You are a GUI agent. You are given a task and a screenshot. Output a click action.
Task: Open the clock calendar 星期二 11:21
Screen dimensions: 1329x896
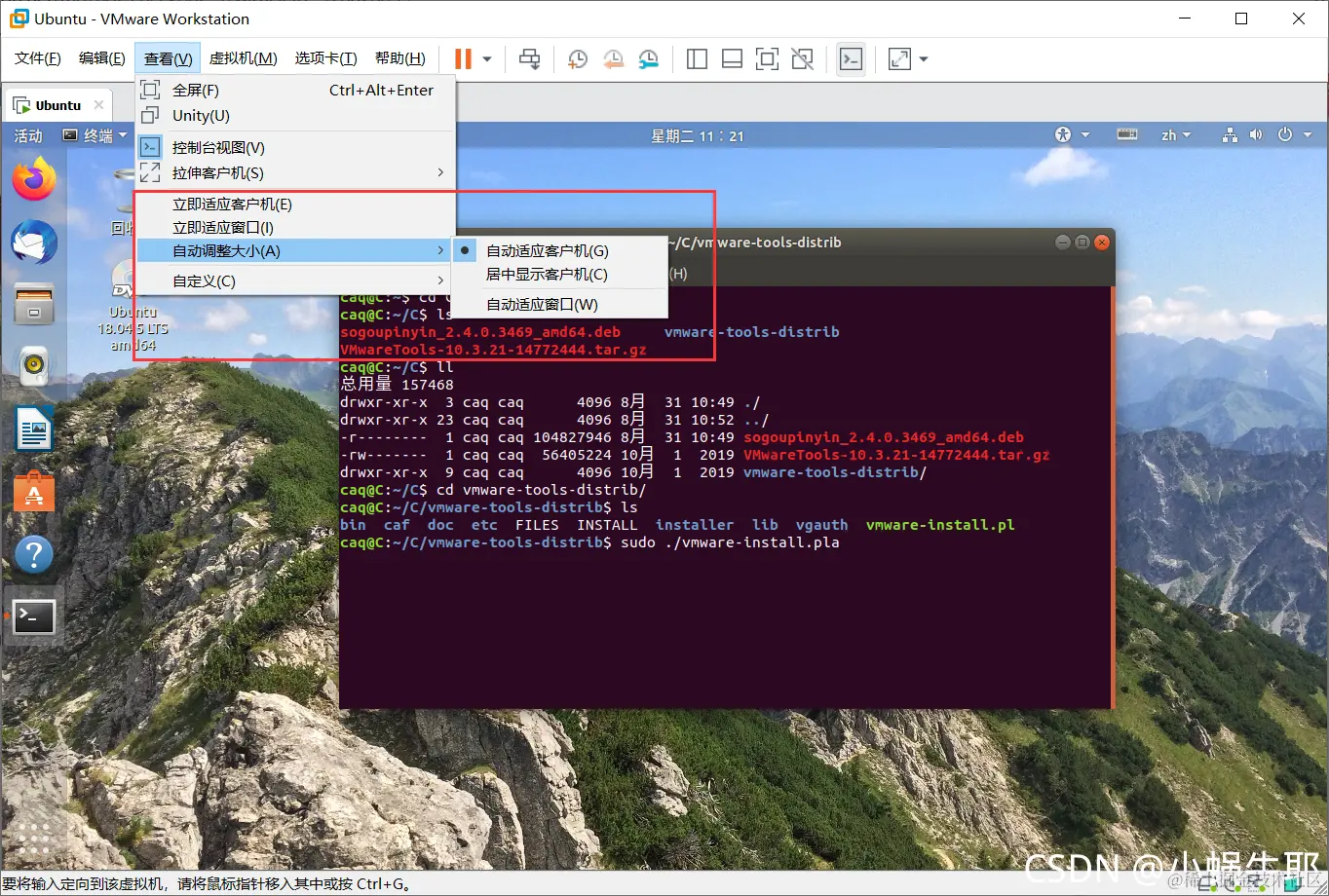point(698,135)
